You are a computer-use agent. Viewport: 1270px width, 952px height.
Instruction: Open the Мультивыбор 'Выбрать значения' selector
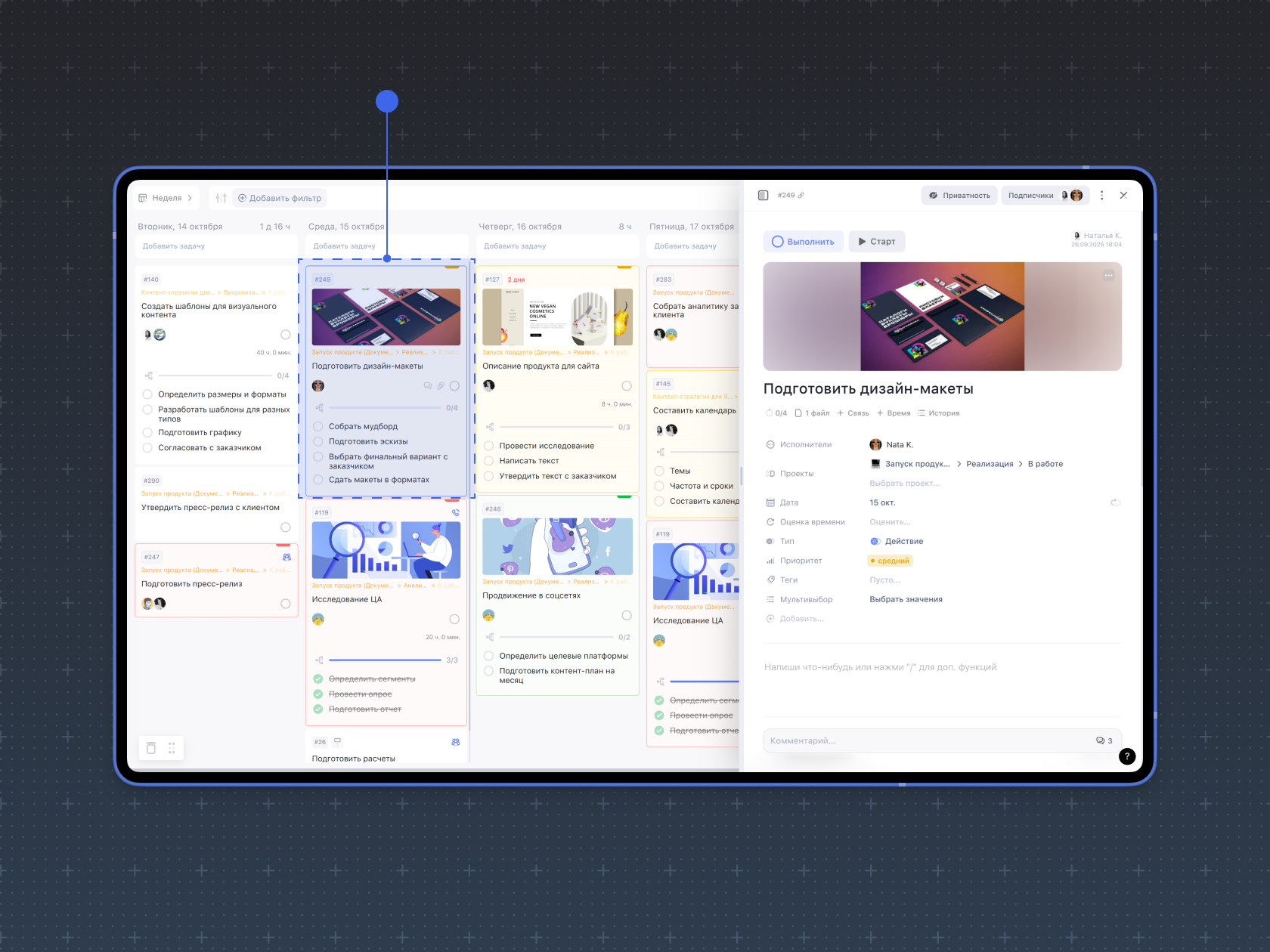(x=906, y=600)
